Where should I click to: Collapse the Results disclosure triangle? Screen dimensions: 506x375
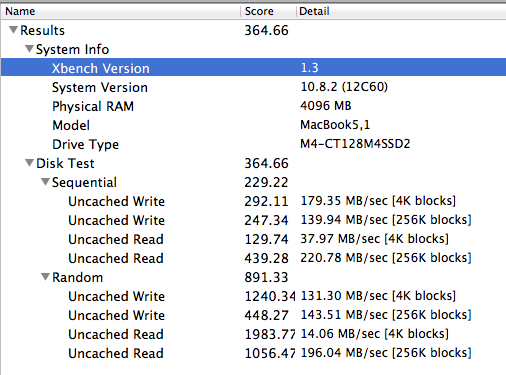tap(13, 30)
